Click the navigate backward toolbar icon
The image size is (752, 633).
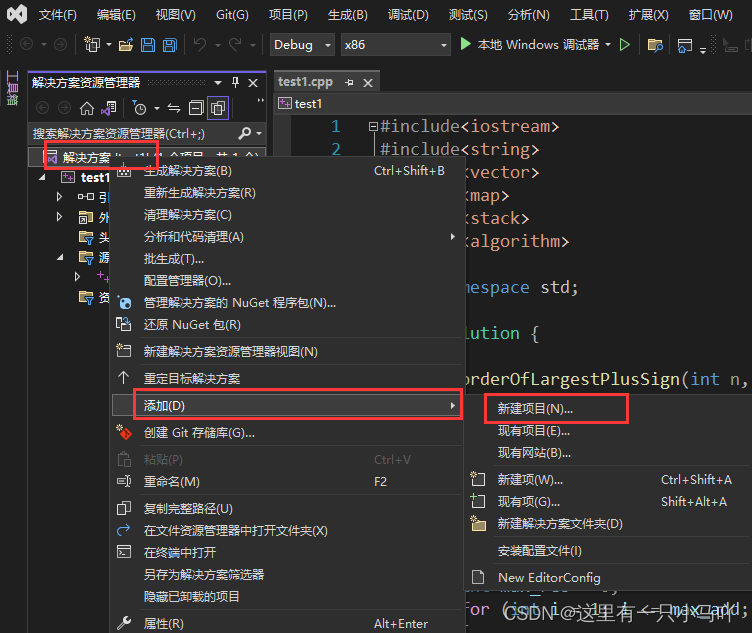point(27,45)
